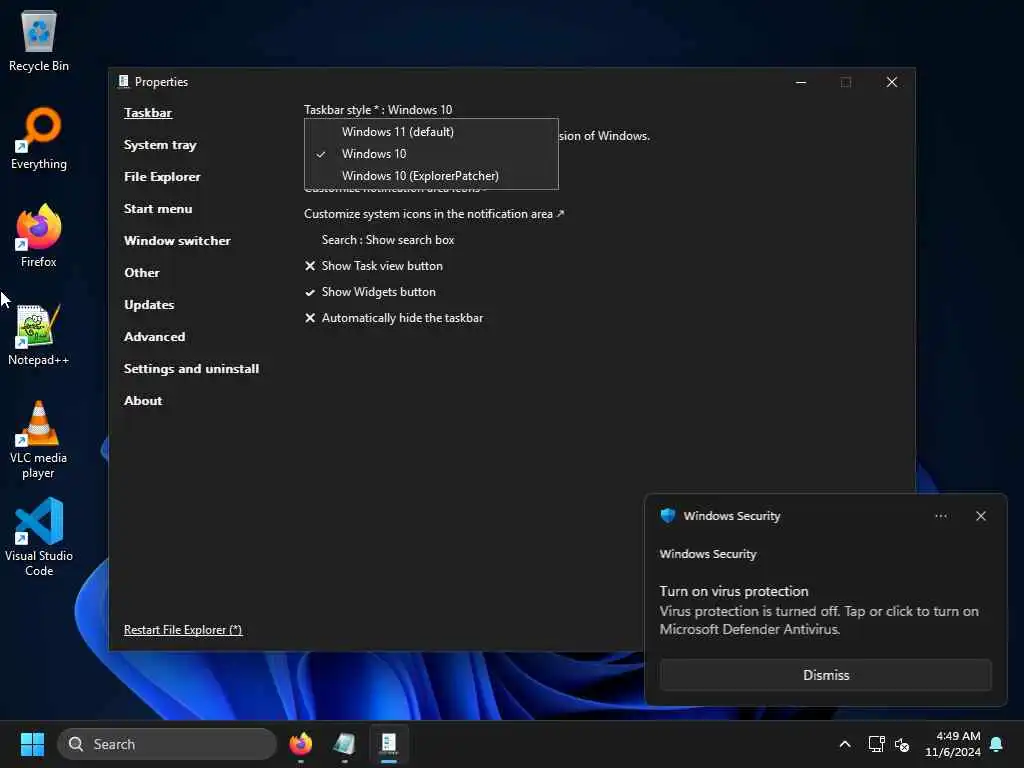Switch to the Advanced section
The height and width of the screenshot is (768, 1024).
click(x=154, y=336)
